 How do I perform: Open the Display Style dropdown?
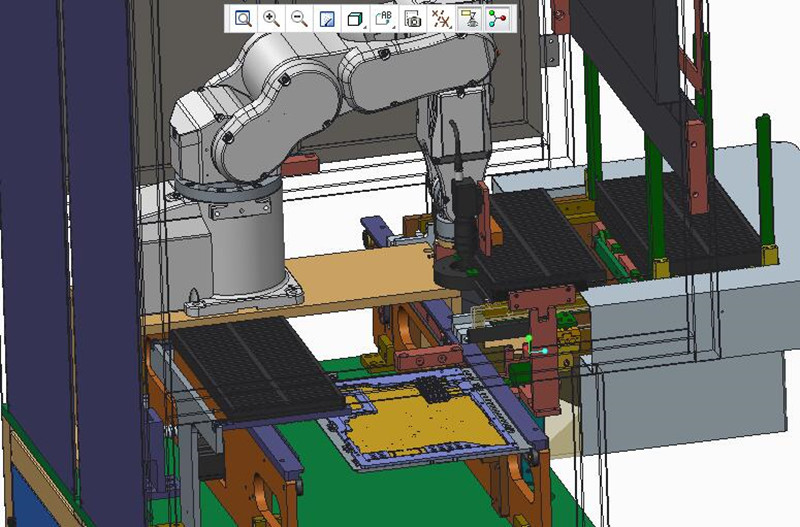click(355, 18)
